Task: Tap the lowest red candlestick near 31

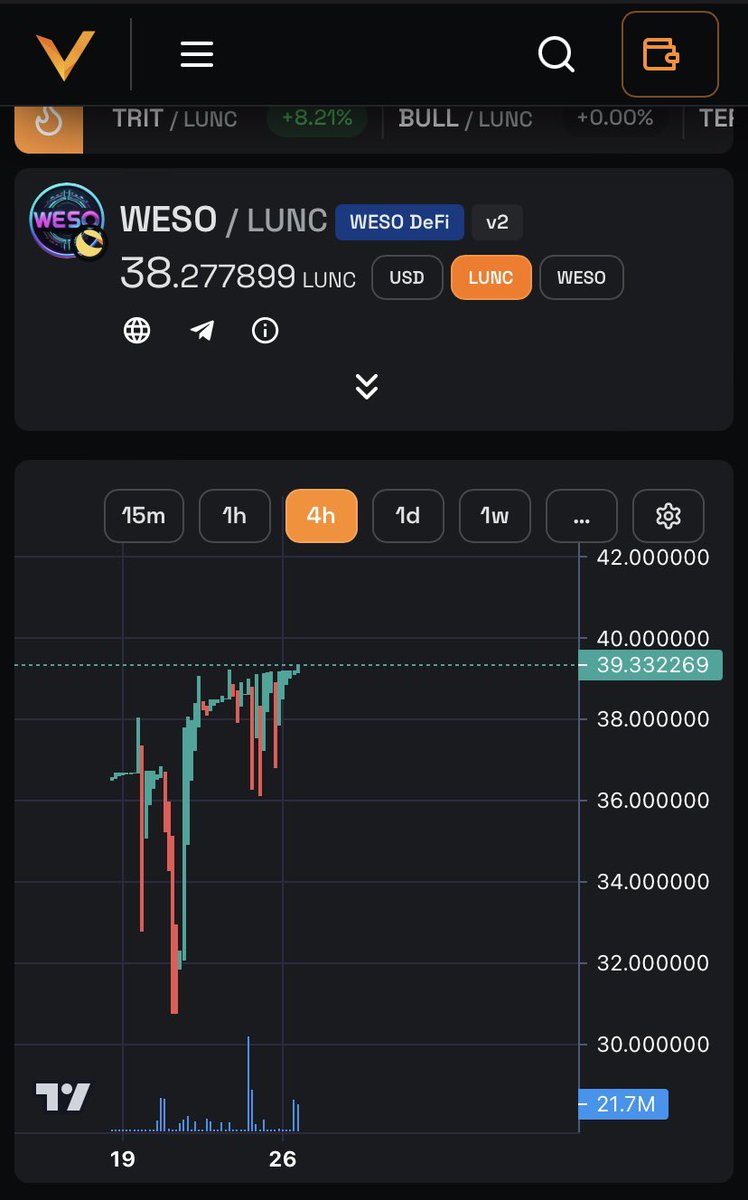Action: pos(174,968)
